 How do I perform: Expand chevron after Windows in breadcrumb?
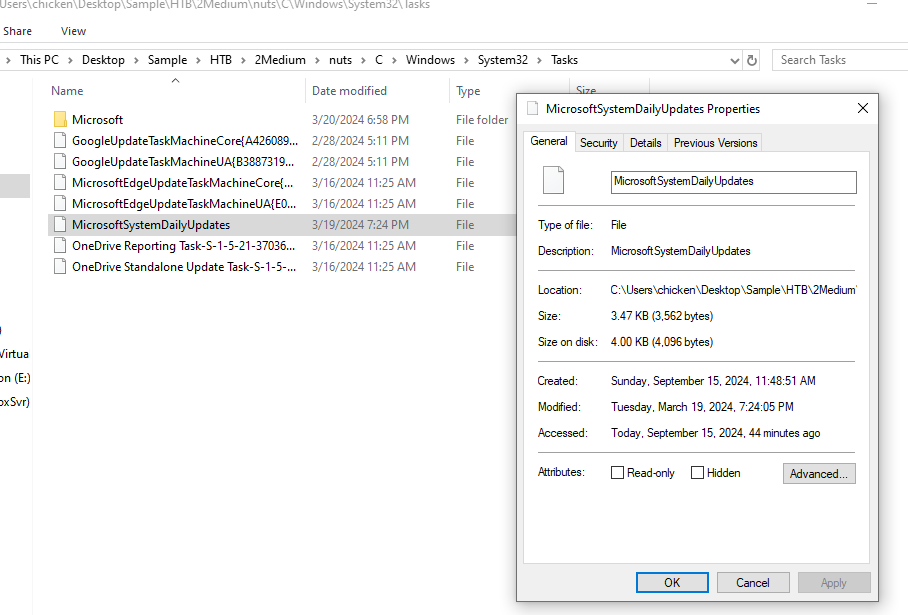point(466,60)
